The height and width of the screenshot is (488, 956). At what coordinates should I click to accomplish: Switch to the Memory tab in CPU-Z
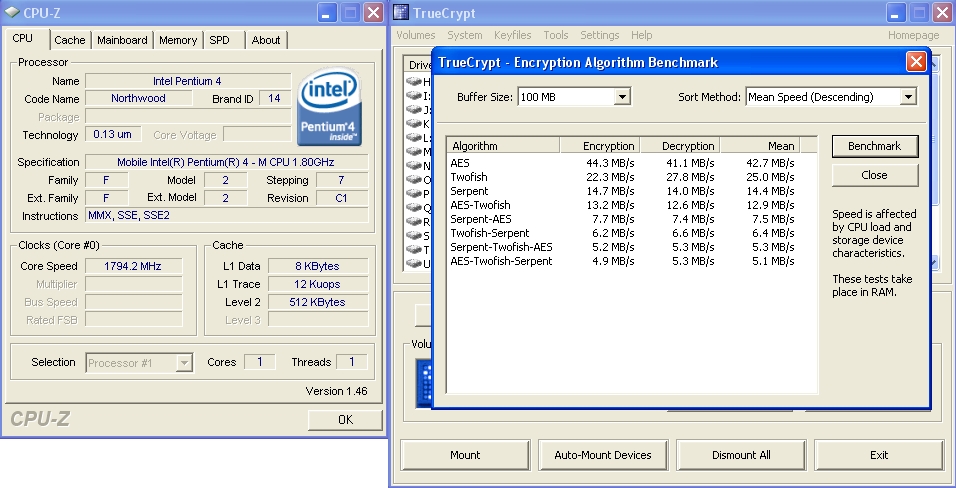coord(177,40)
